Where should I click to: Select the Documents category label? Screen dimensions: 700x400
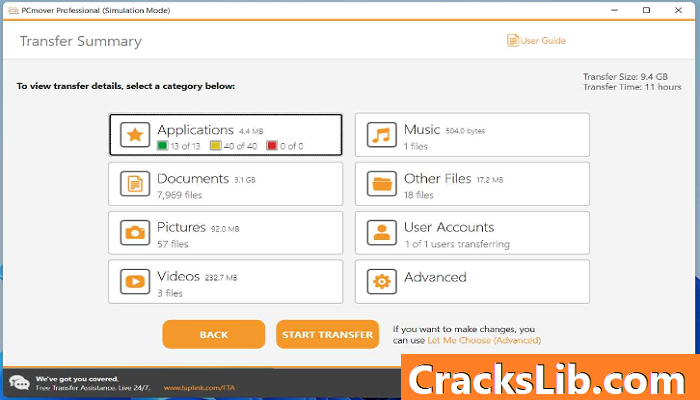point(193,179)
